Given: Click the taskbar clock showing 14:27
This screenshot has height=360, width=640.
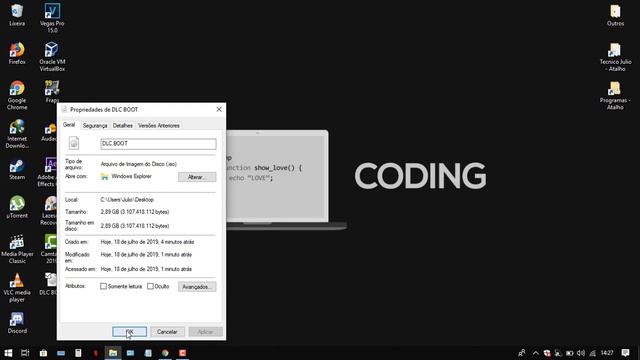Looking at the screenshot, I should pyautogui.click(x=607, y=353).
